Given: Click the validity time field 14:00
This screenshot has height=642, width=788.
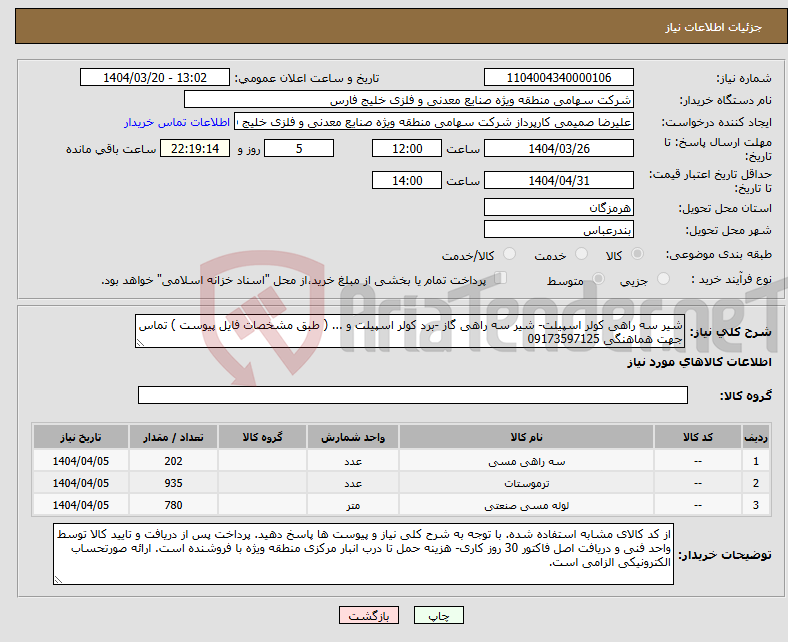Looking at the screenshot, I should [407, 180].
